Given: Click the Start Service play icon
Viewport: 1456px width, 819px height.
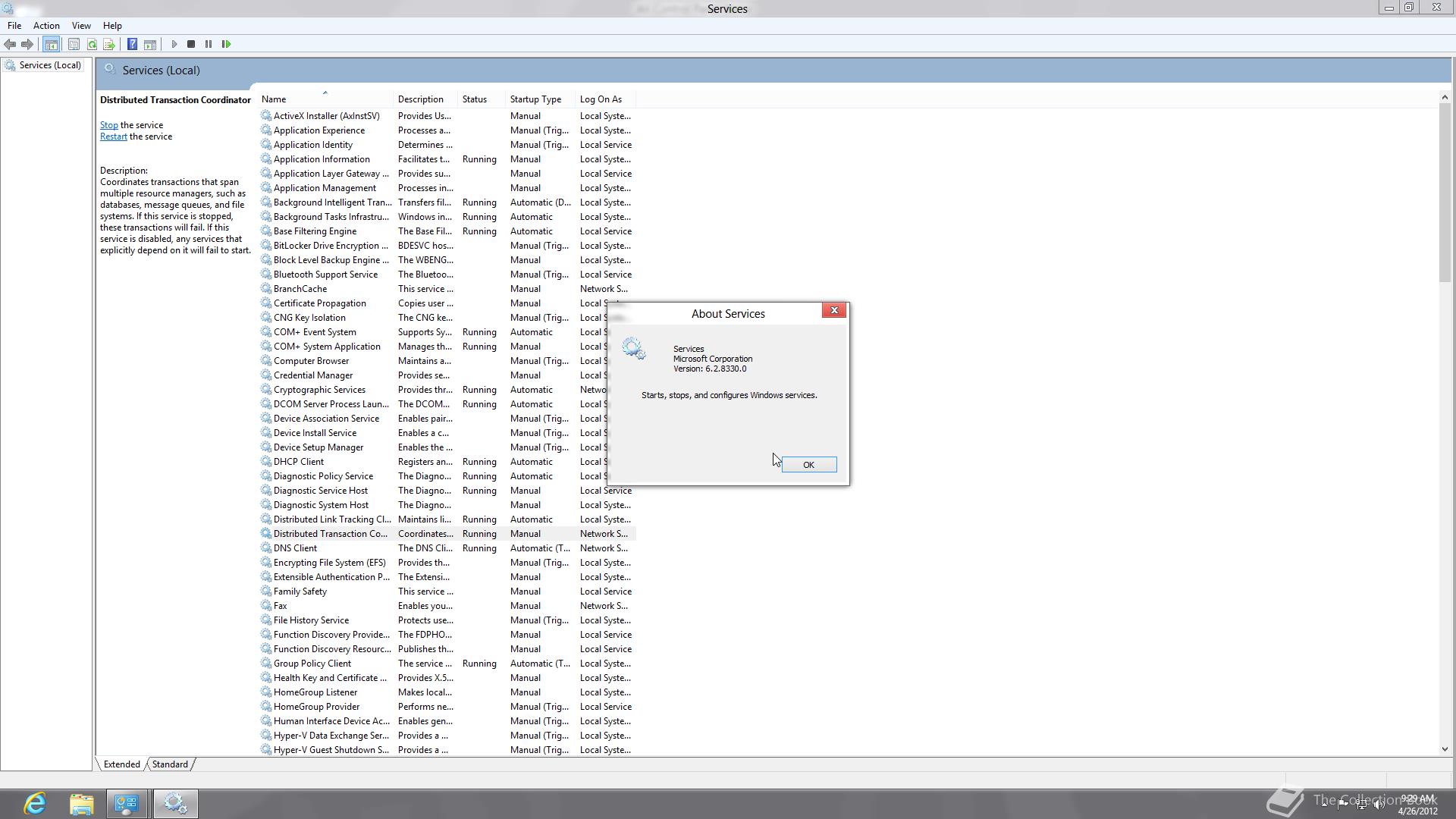Looking at the screenshot, I should pyautogui.click(x=174, y=44).
